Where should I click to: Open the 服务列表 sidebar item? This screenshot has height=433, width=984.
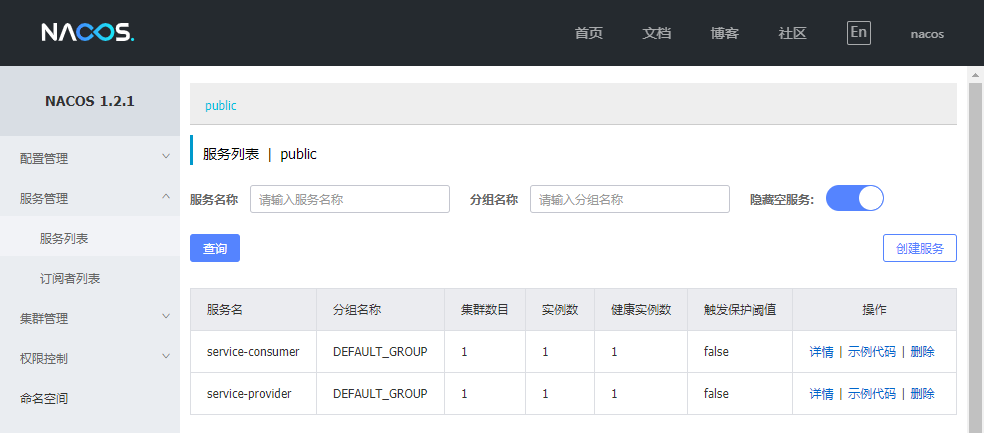tap(90, 238)
